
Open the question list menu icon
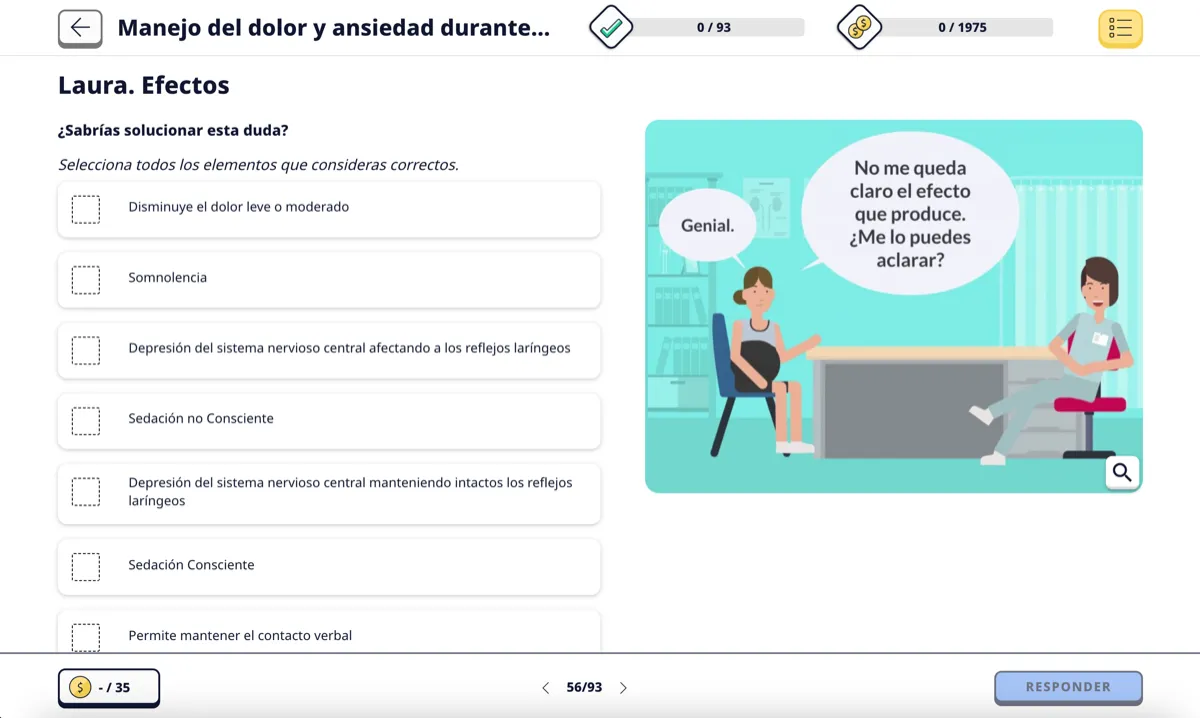tap(1120, 28)
